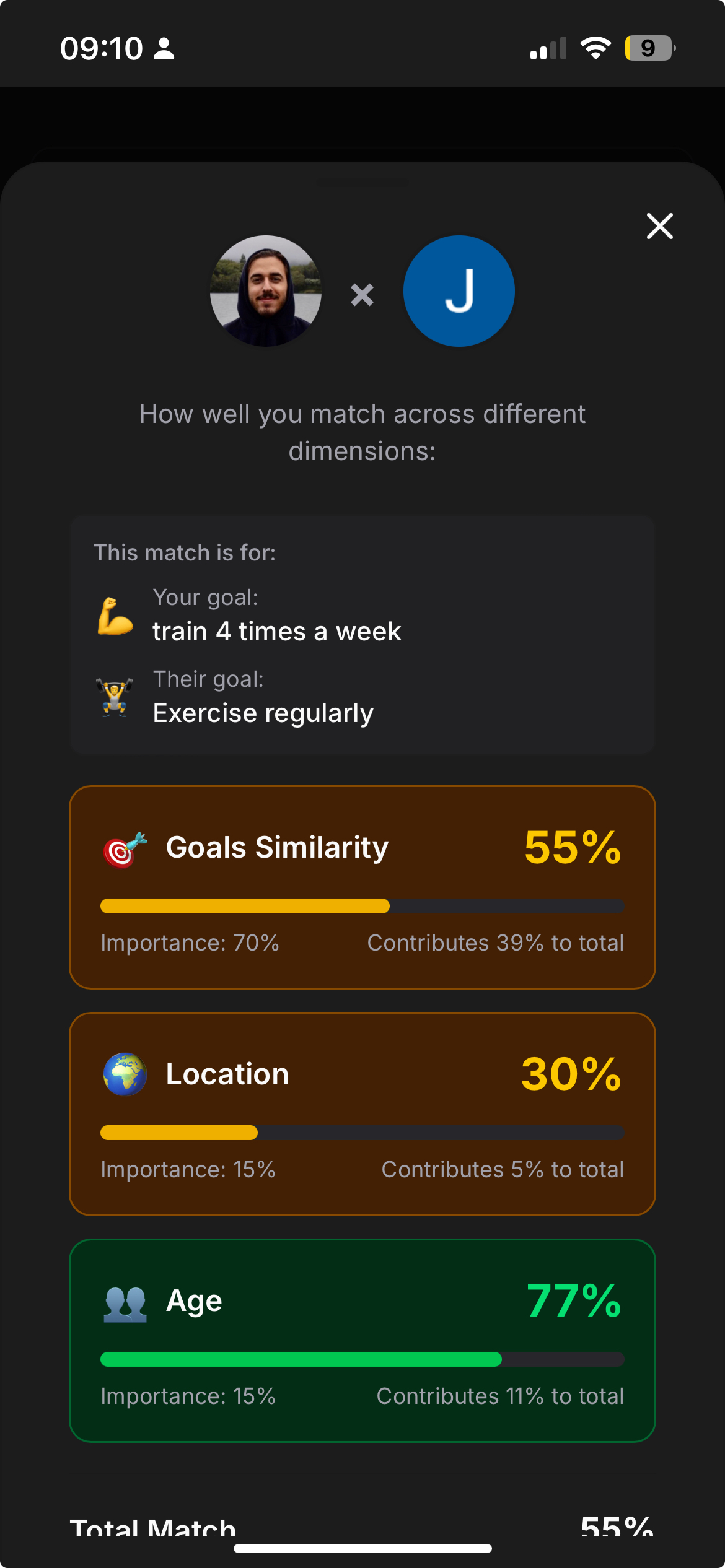Tap the 77% Age score
The image size is (725, 1568).
coord(573,1300)
